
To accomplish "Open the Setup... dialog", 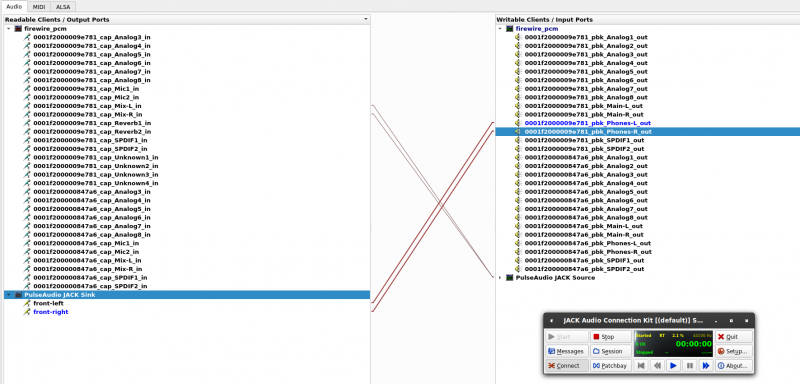I will click(x=734, y=351).
